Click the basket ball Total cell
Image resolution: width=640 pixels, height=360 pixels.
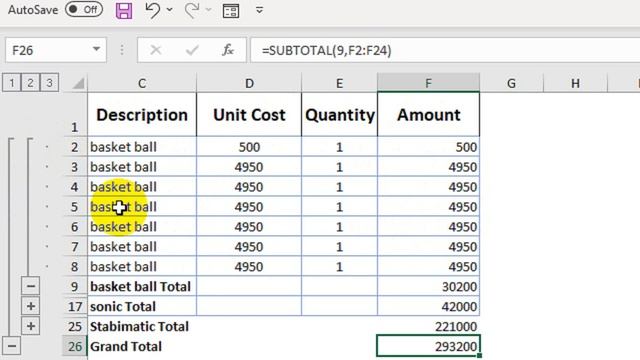pyautogui.click(x=142, y=287)
